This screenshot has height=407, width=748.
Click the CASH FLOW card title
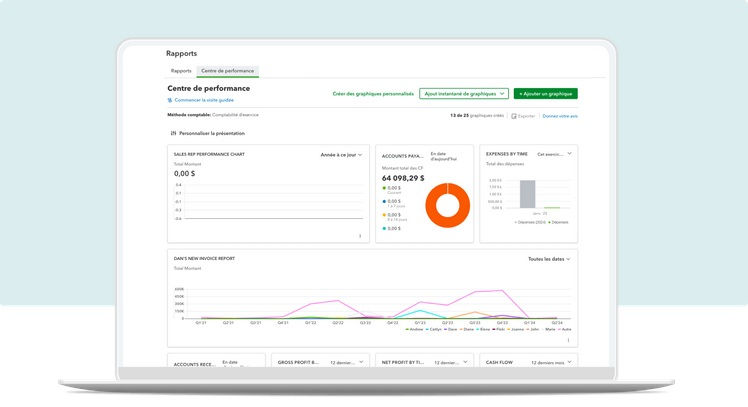click(x=499, y=363)
